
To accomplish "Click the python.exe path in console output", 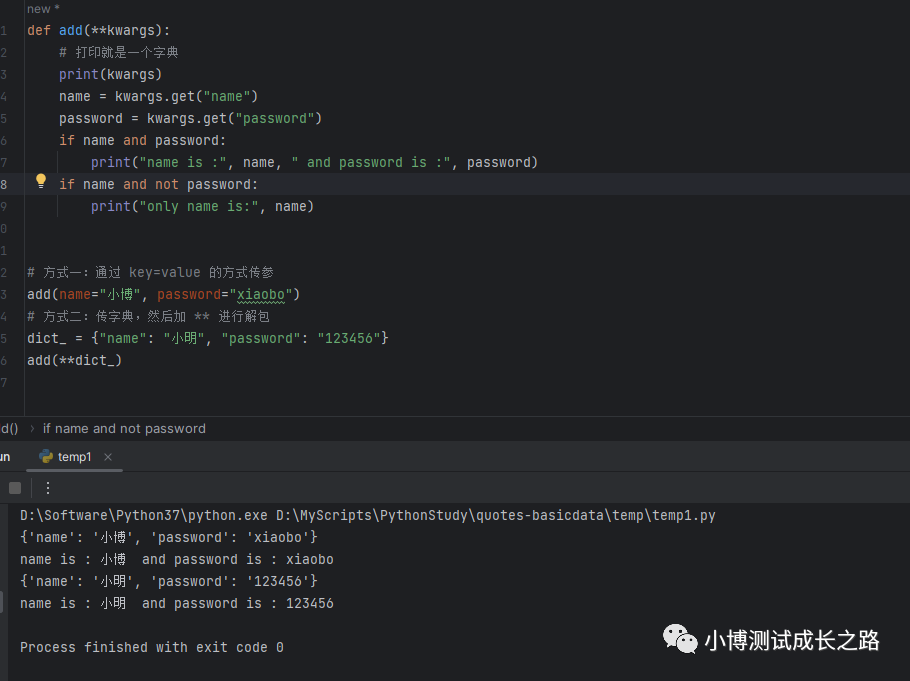I will 144,516.
